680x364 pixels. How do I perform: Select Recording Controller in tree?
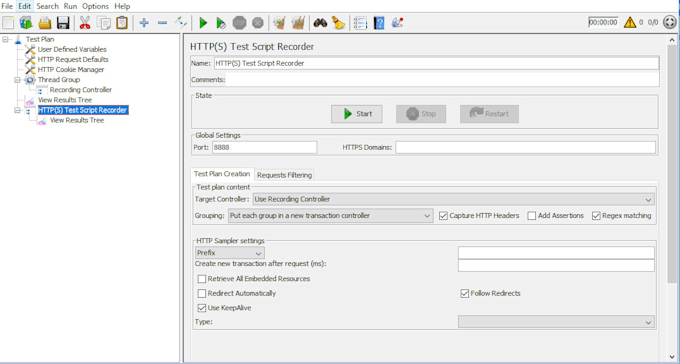(81, 90)
